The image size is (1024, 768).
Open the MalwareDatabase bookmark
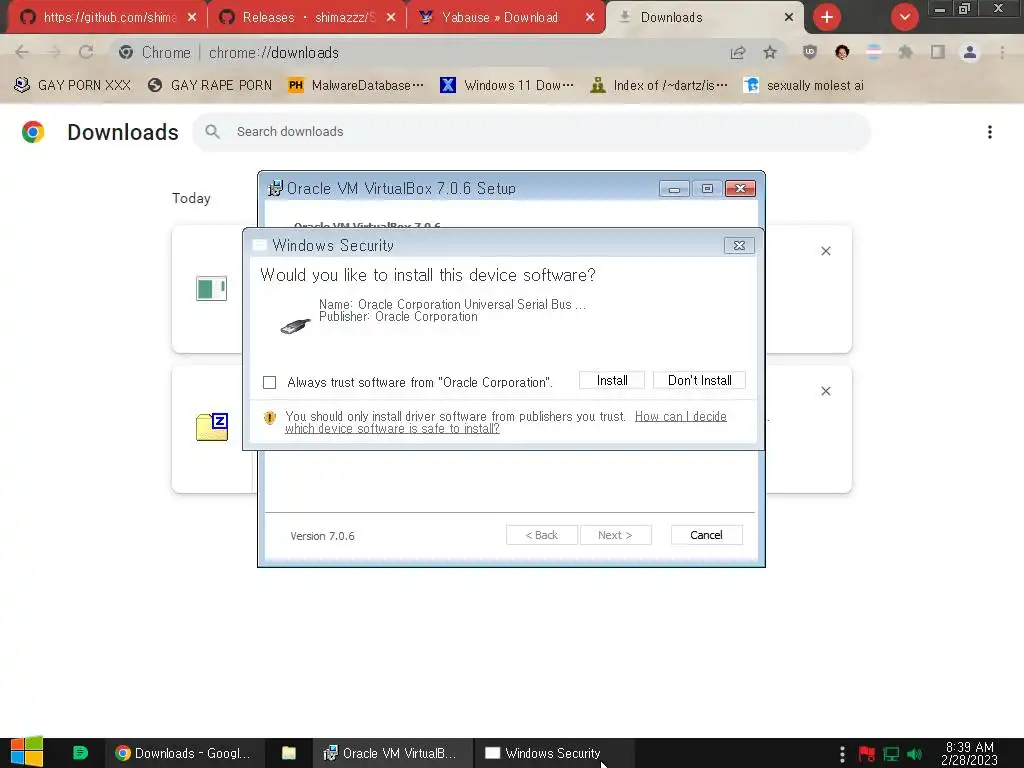tap(356, 85)
